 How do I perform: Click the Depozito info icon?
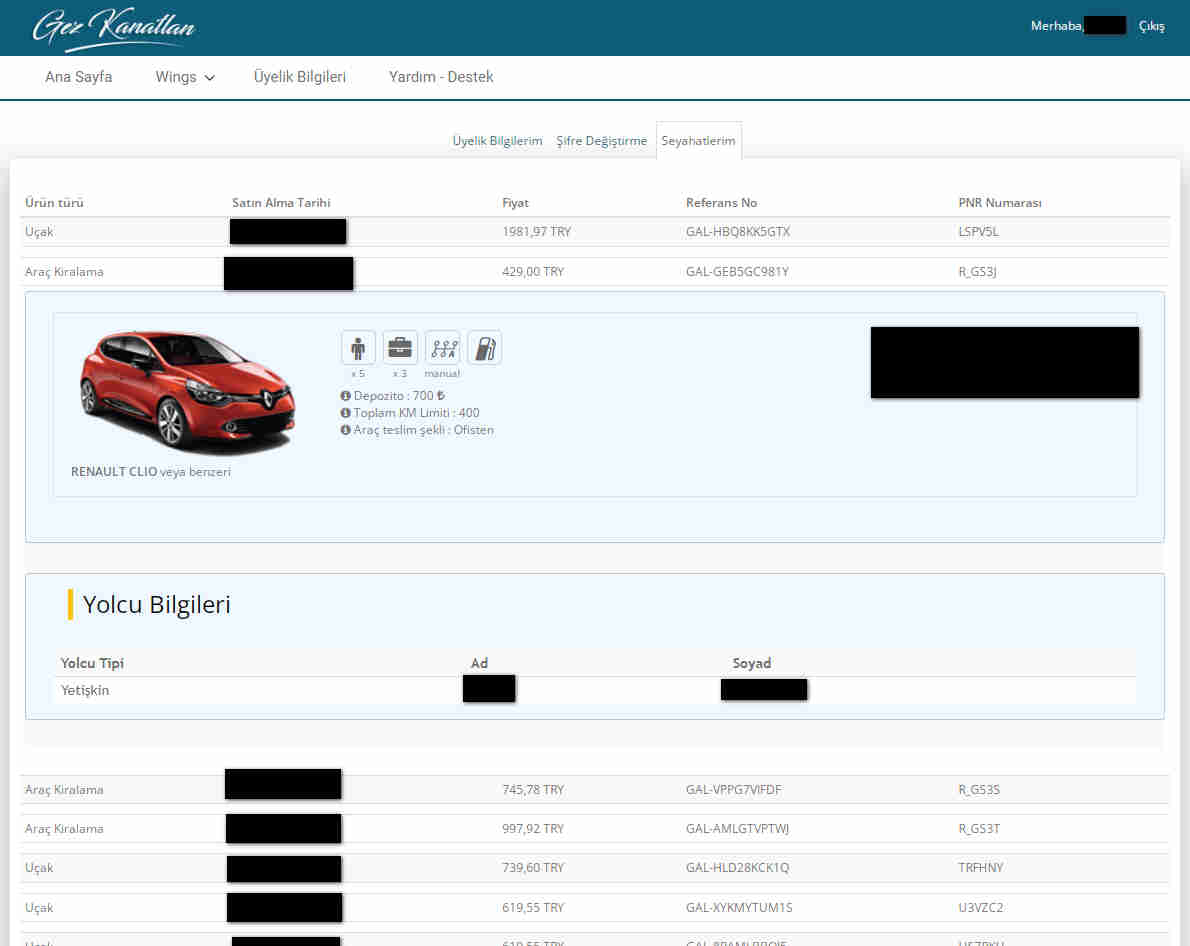[345, 396]
